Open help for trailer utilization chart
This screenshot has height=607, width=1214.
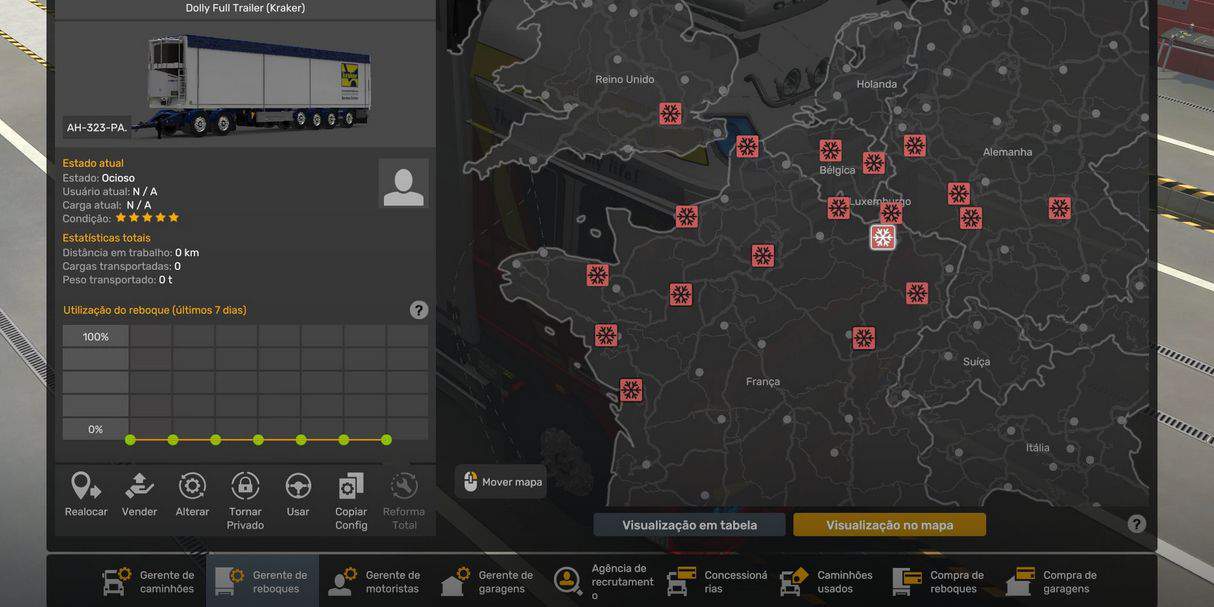click(x=419, y=310)
